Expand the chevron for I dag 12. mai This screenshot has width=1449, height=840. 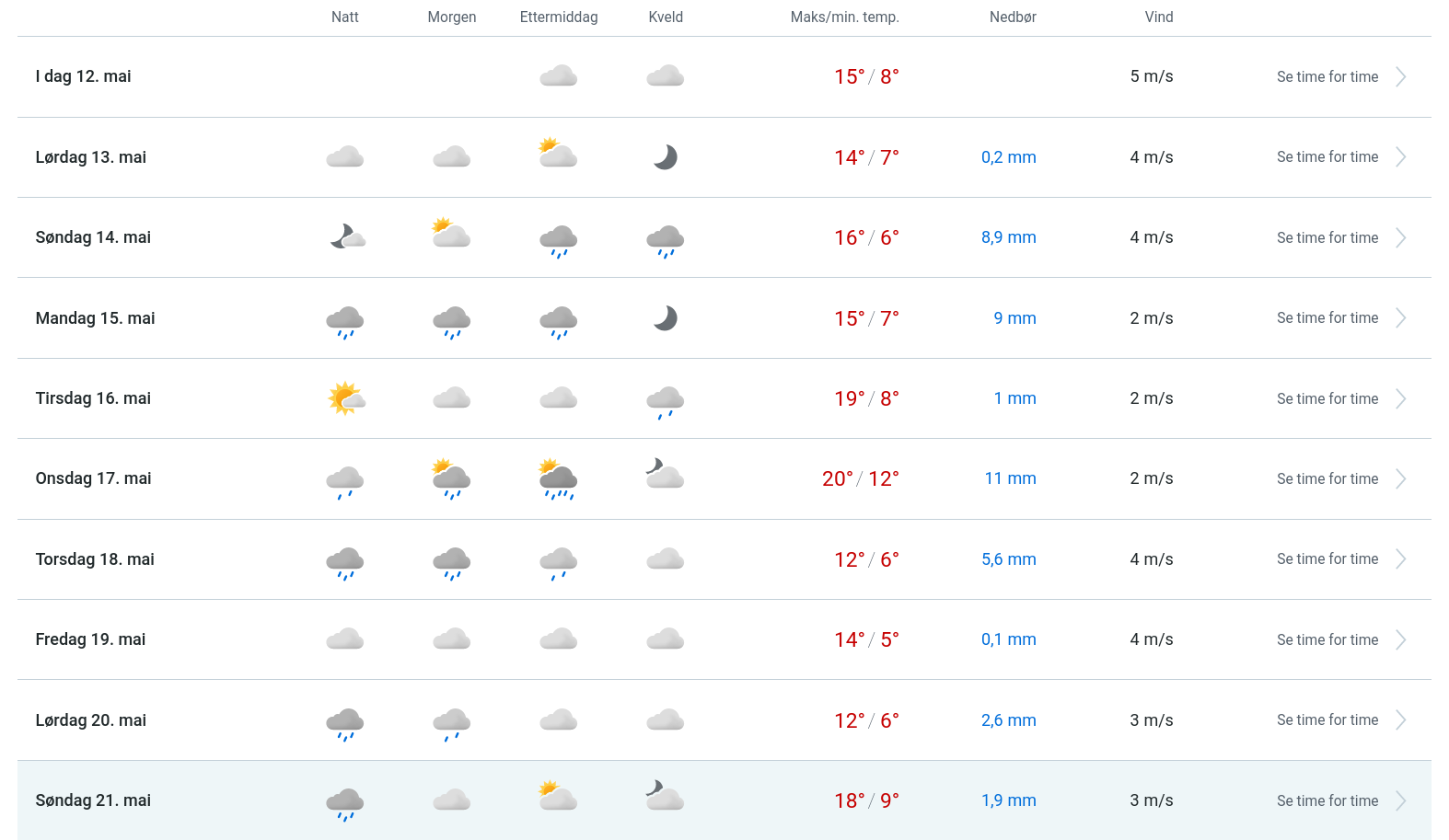coord(1400,77)
